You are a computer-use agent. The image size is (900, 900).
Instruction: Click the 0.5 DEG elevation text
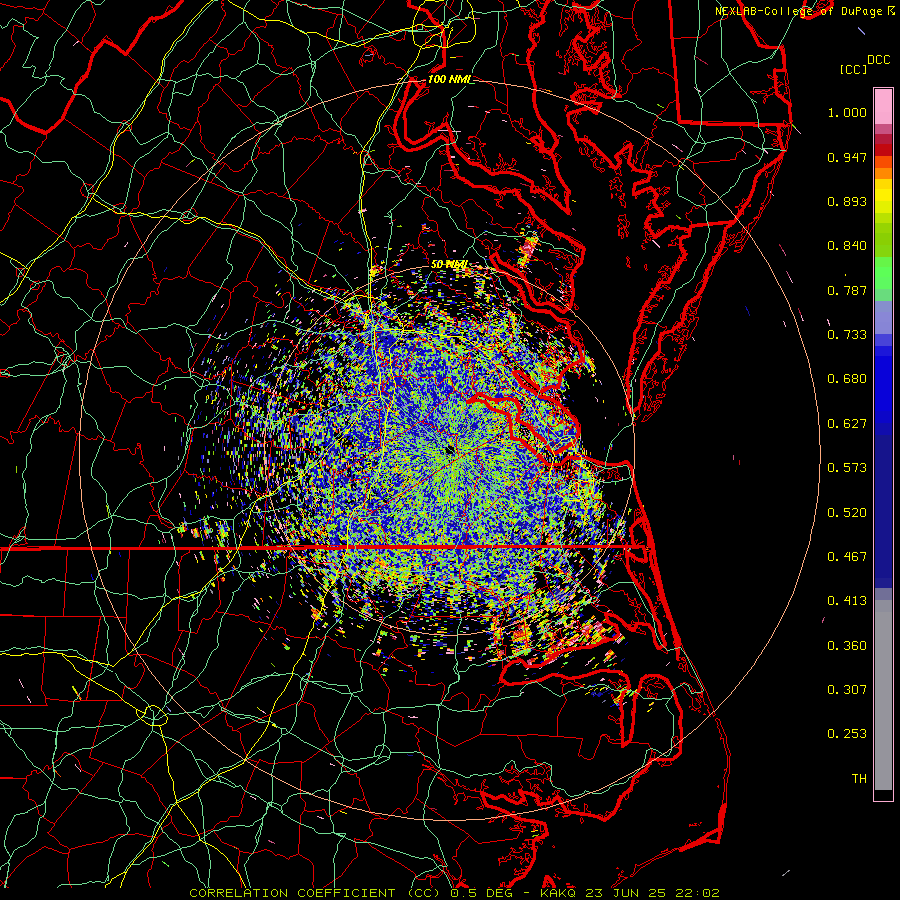click(481, 893)
